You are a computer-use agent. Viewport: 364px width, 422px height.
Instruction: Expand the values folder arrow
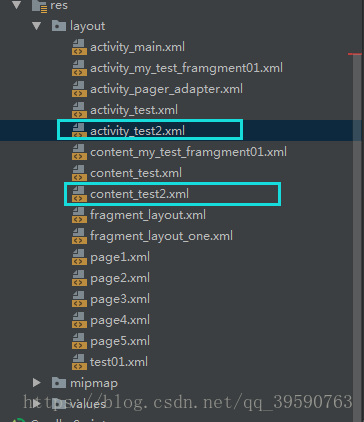37,404
